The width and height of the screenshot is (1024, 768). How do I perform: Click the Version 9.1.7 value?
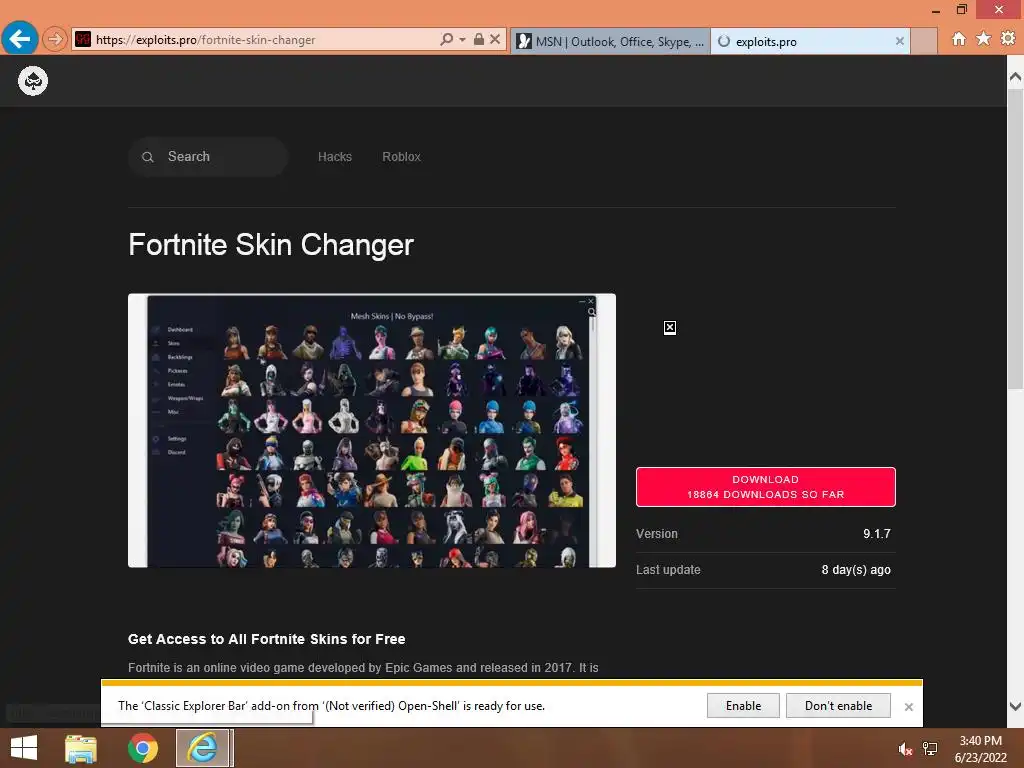(876, 534)
